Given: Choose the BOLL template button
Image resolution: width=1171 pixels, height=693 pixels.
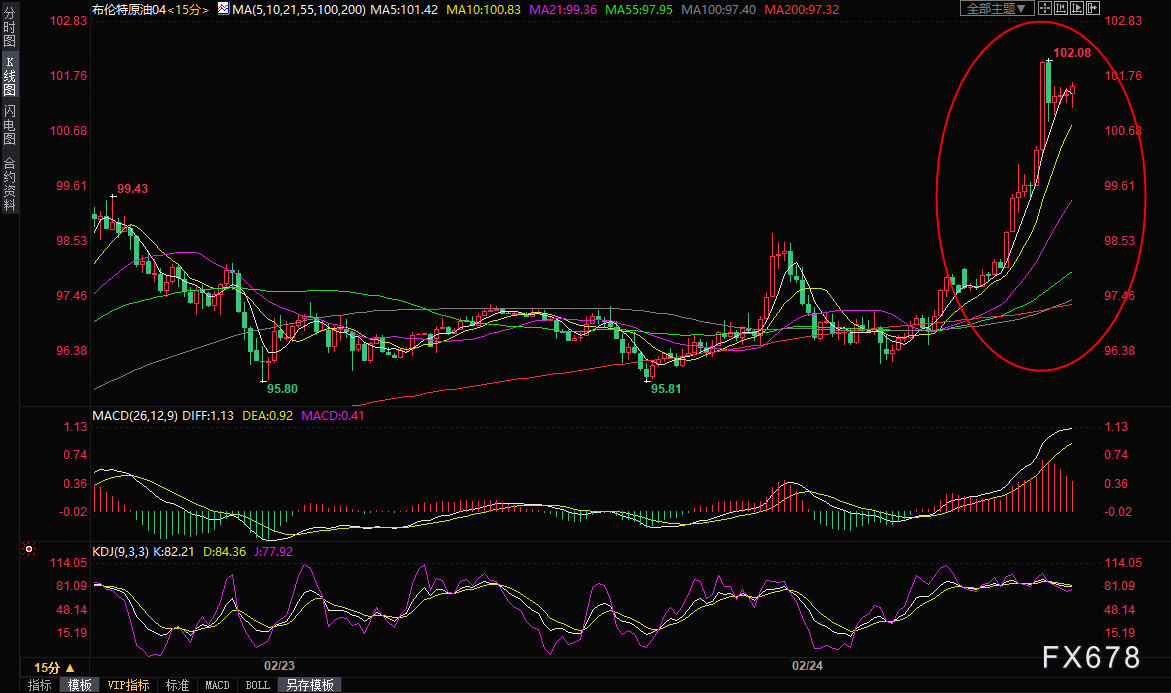Looking at the screenshot, I should click(x=258, y=685).
